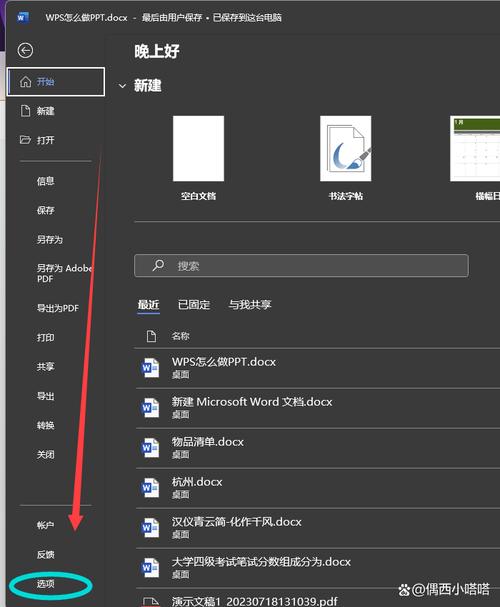Sort by the 名称 column header
This screenshot has height=607, width=500.
tap(181, 336)
